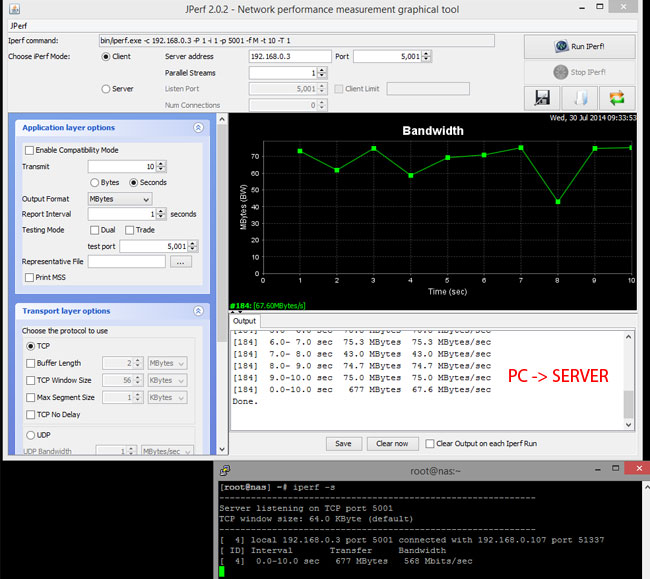Image resolution: width=650 pixels, height=579 pixels.
Task: Open the JPerf menu
Action: coord(19,26)
